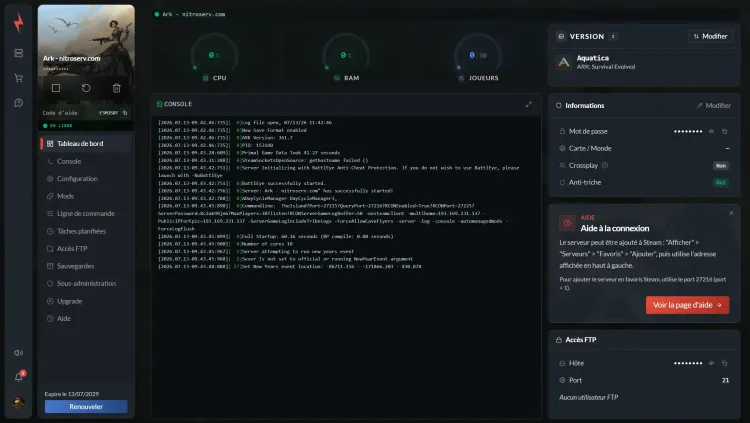Click the trash icon on the server card
Image resolution: width=750 pixels, height=423 pixels.
point(116,88)
